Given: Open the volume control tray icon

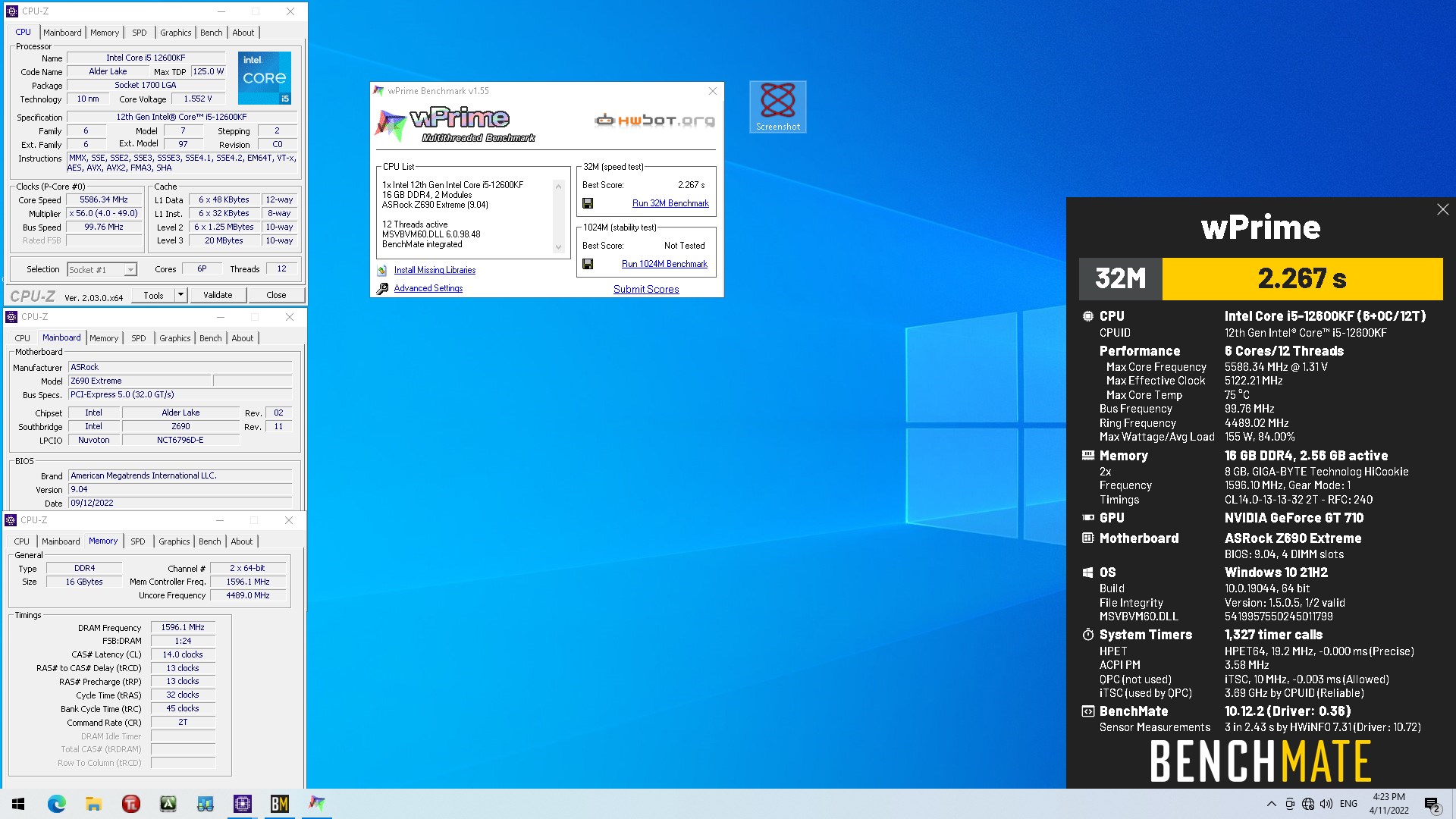Looking at the screenshot, I should [1326, 804].
